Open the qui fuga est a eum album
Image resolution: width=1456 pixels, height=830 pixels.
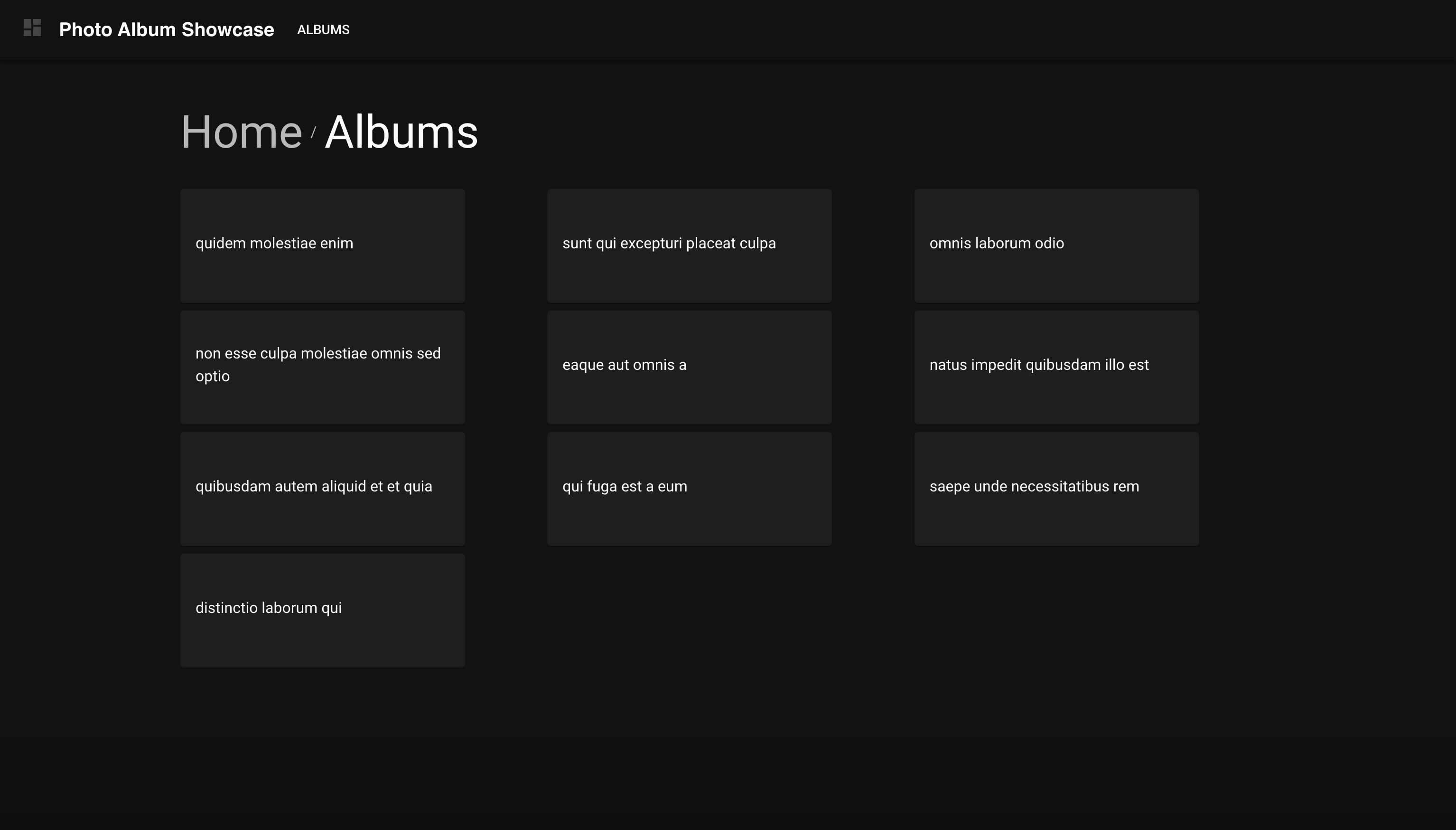pos(689,488)
